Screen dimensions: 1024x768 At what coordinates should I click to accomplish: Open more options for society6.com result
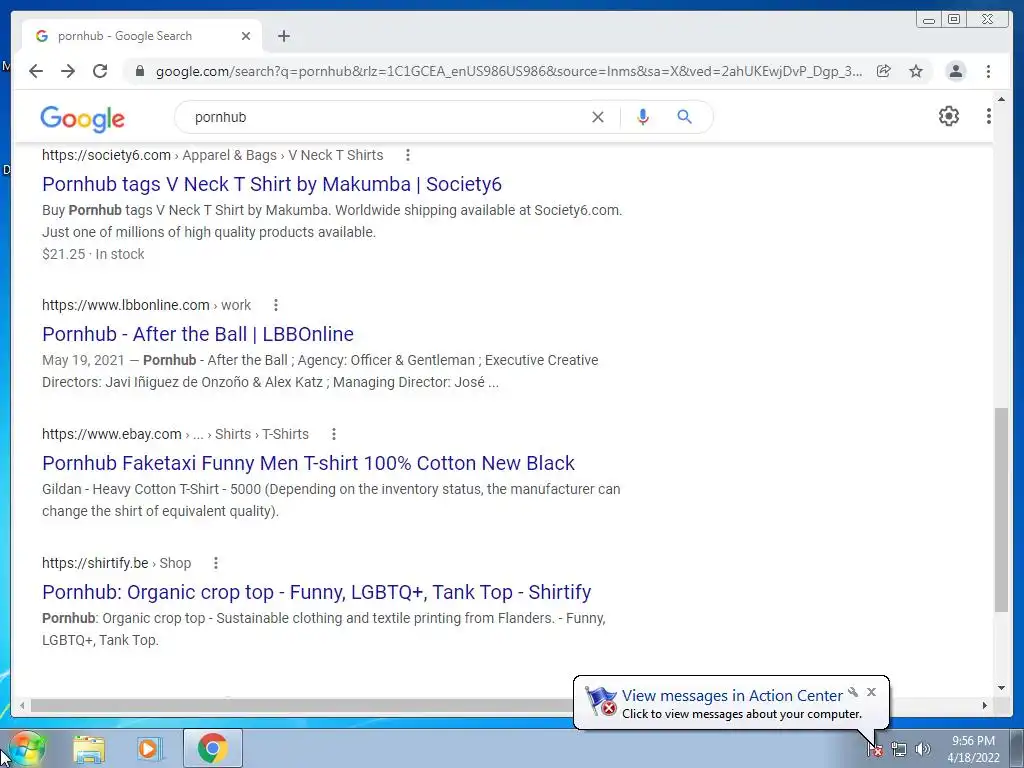(408, 155)
